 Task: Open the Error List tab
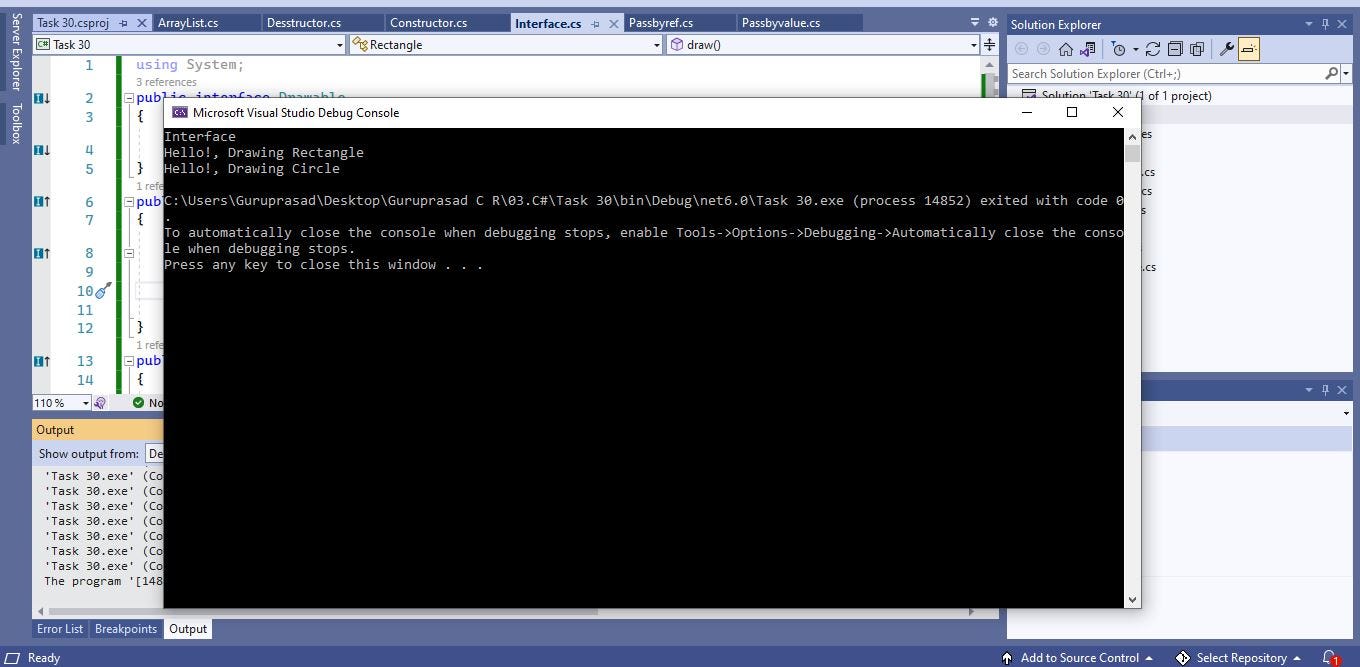60,629
